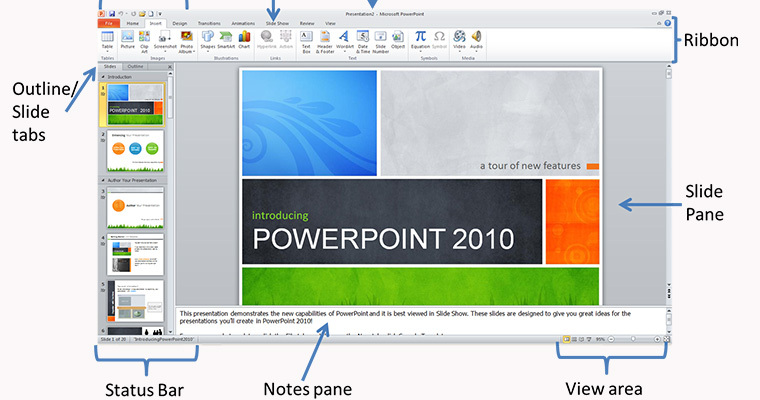Customize Quick Access Toolbar dropdown arrow
The width and height of the screenshot is (760, 400).
[159, 14]
